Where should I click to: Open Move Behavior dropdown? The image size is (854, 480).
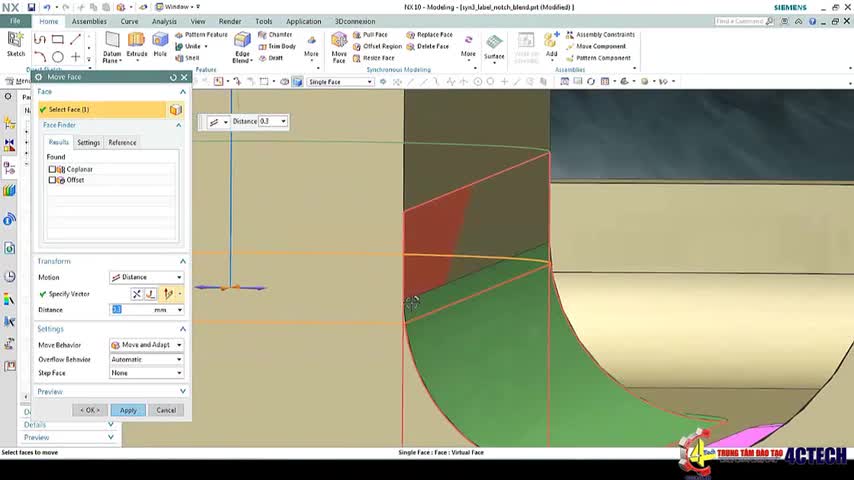147,345
